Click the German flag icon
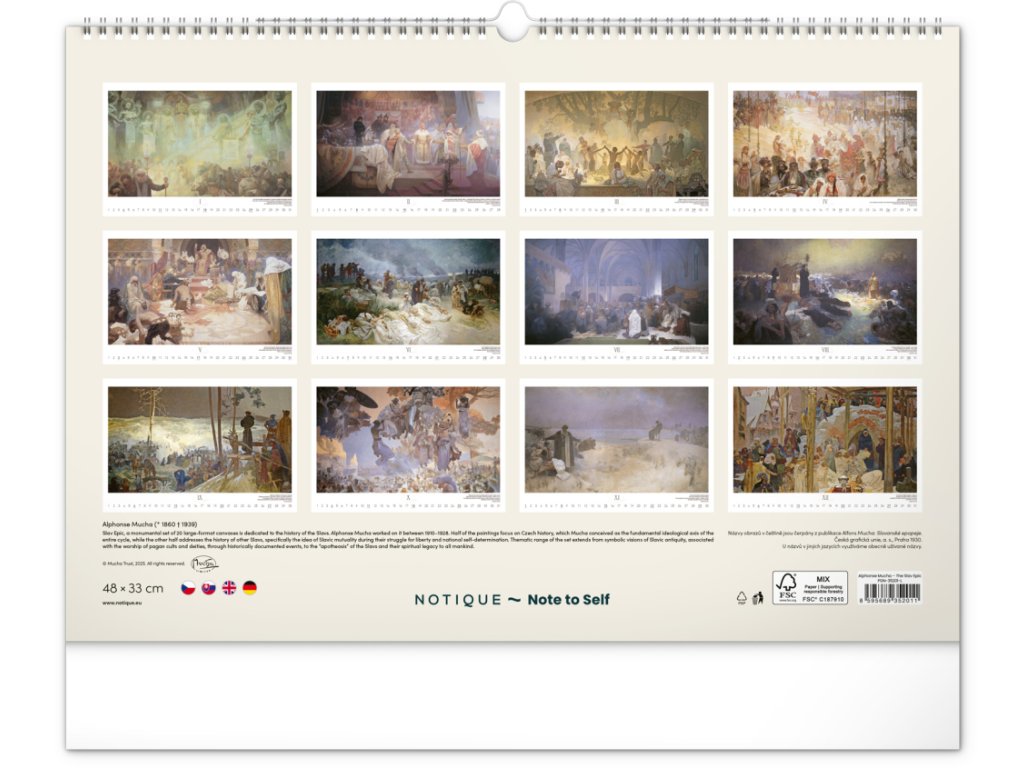 point(249,588)
